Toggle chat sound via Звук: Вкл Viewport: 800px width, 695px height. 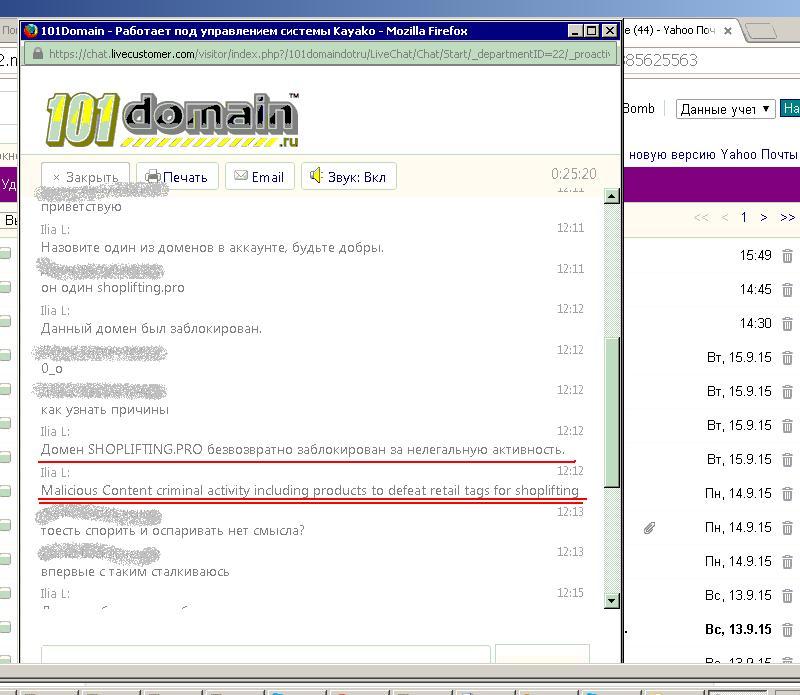point(316,177)
